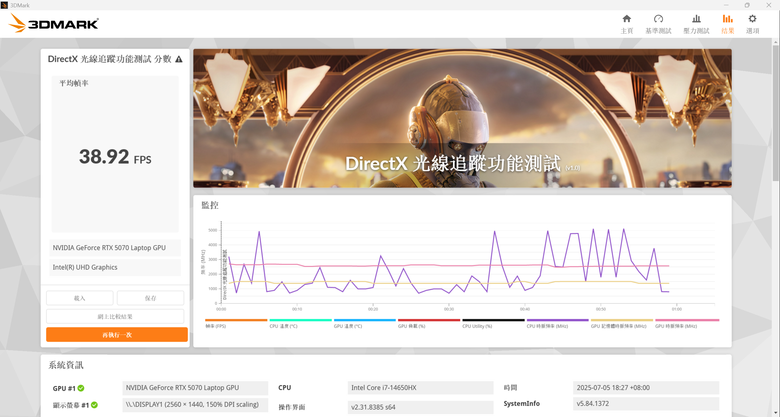Click the green check next to GPU #1

point(81,388)
